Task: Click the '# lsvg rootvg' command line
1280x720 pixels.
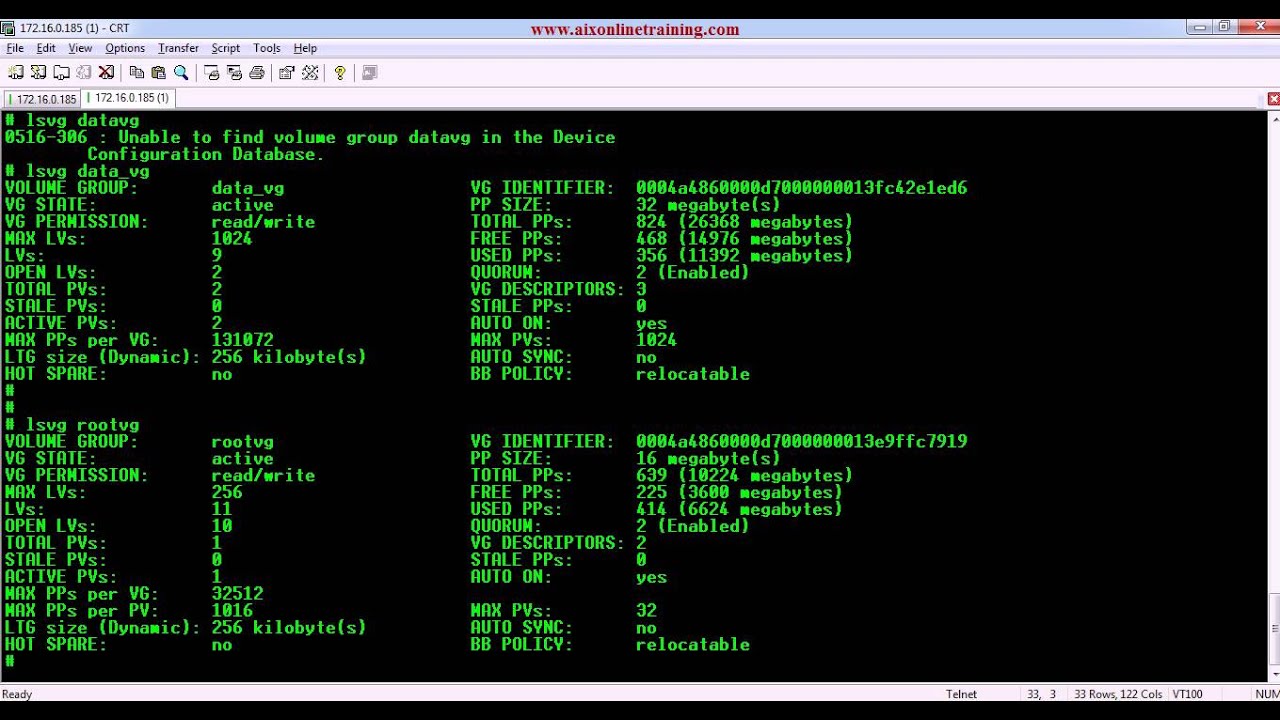Action: (72, 425)
